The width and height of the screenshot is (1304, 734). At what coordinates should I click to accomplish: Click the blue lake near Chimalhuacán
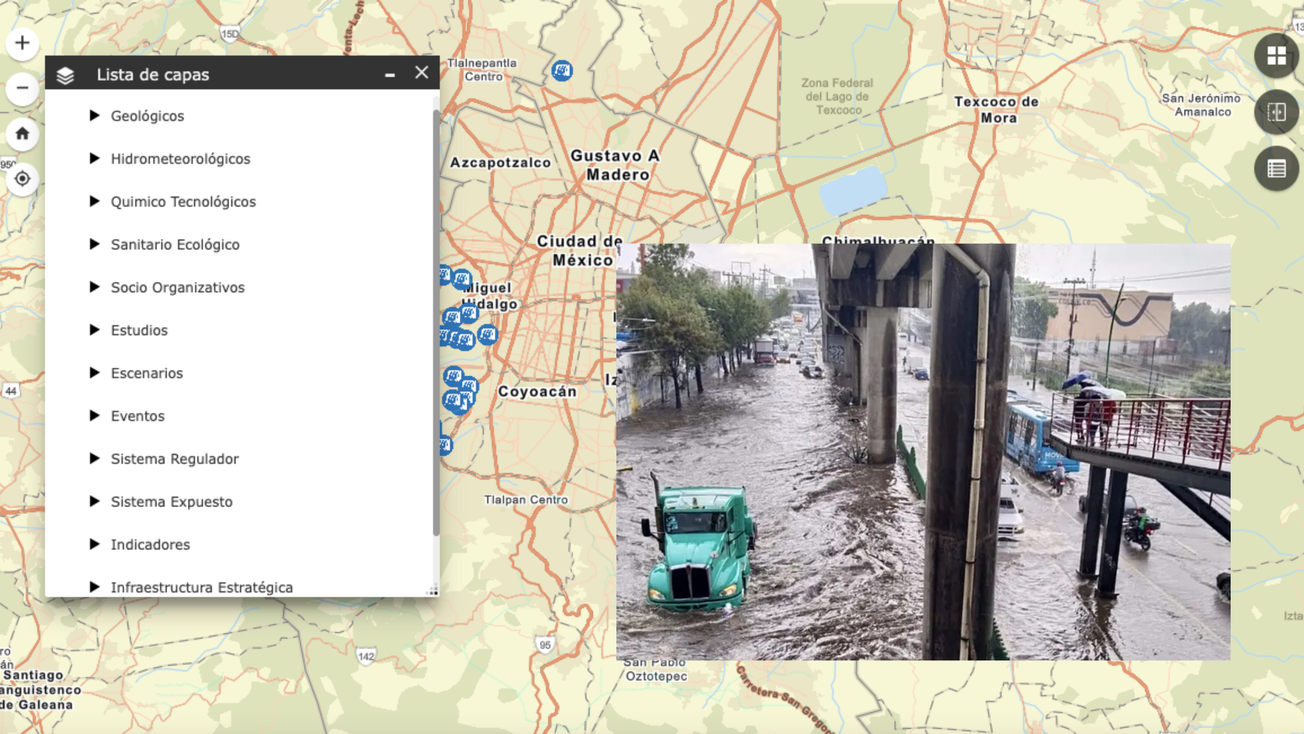coord(853,191)
